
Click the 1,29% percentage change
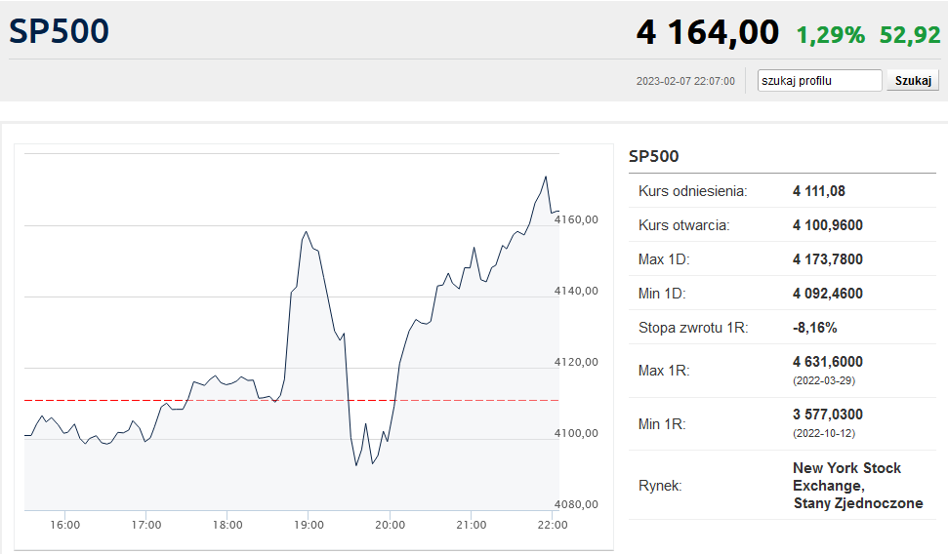pos(830,35)
